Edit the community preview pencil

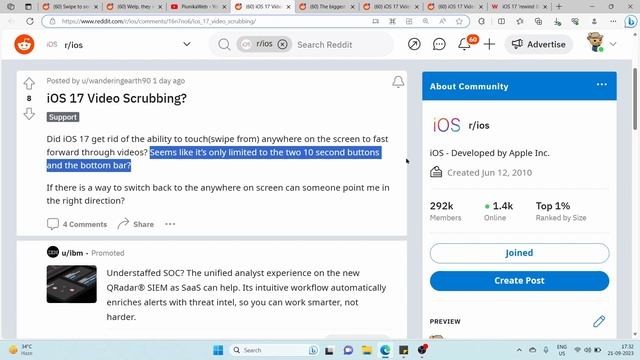[599, 321]
